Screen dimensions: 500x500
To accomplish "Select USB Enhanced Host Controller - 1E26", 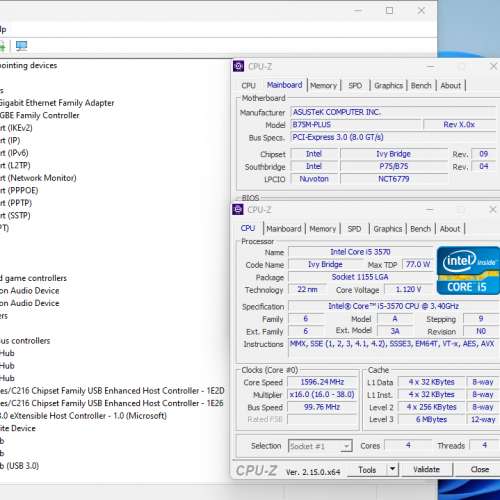I will pyautogui.click(x=112, y=403).
